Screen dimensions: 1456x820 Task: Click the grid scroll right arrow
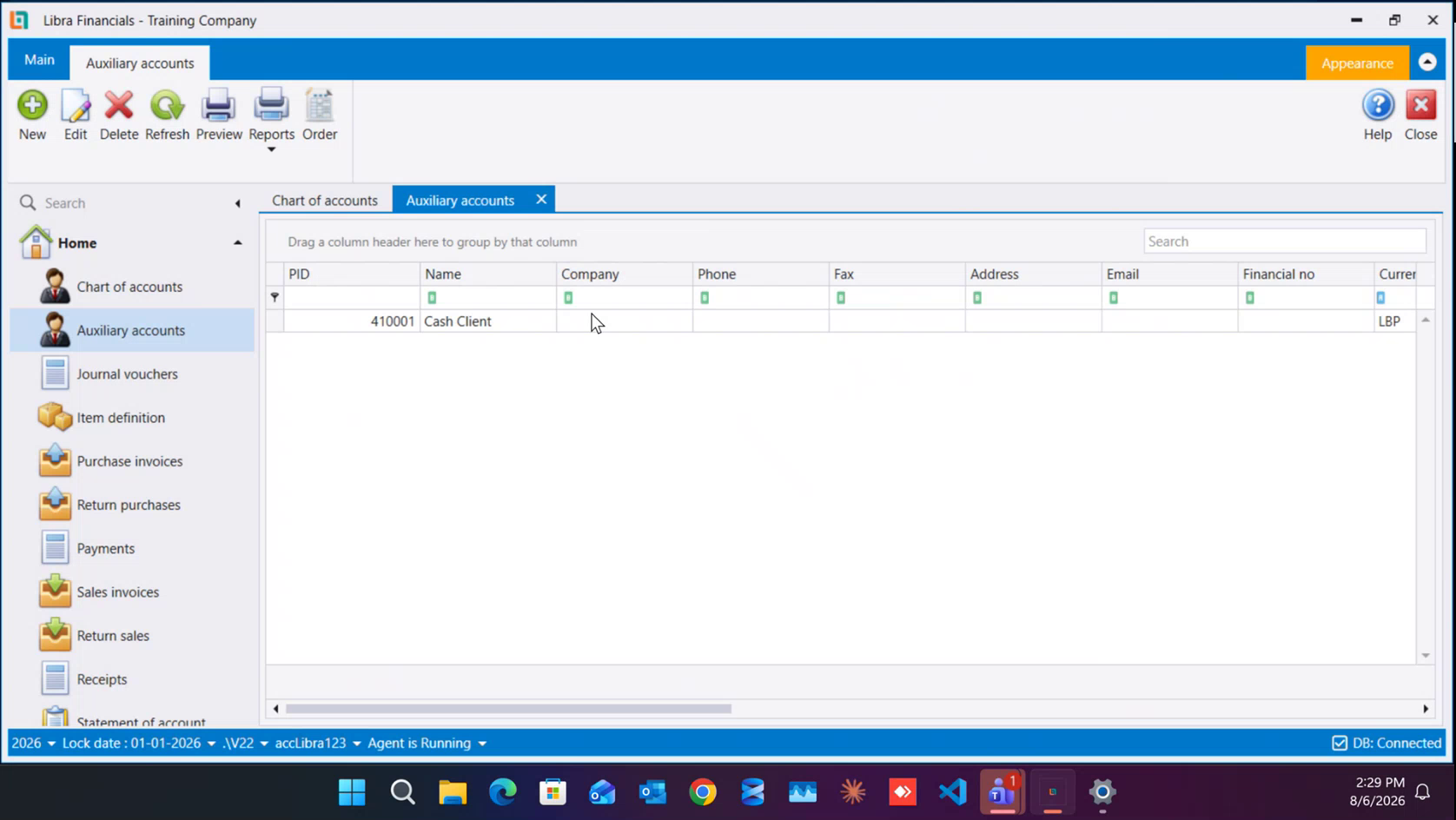[1426, 709]
